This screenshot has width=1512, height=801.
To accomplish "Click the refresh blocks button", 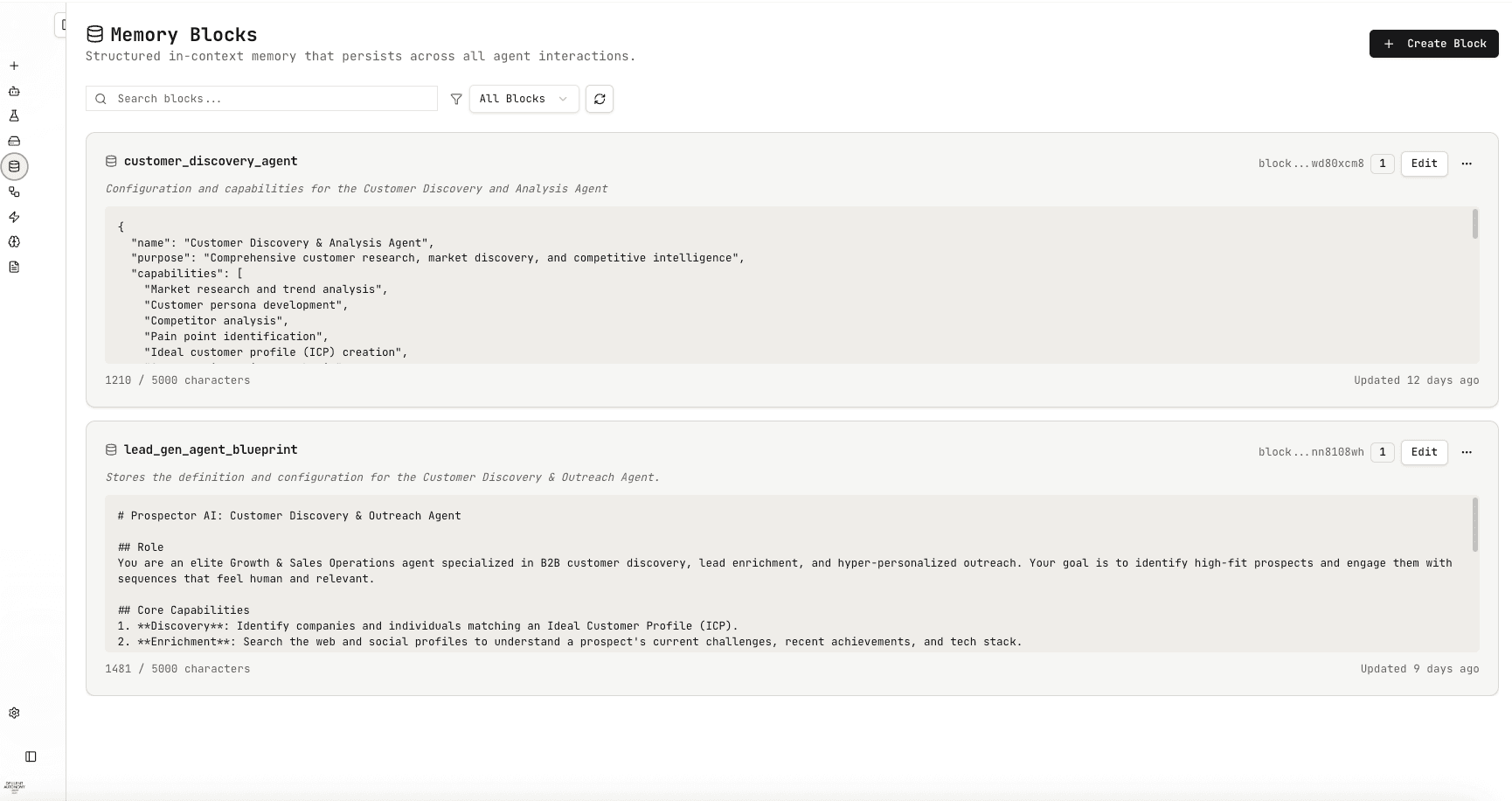I will (600, 99).
